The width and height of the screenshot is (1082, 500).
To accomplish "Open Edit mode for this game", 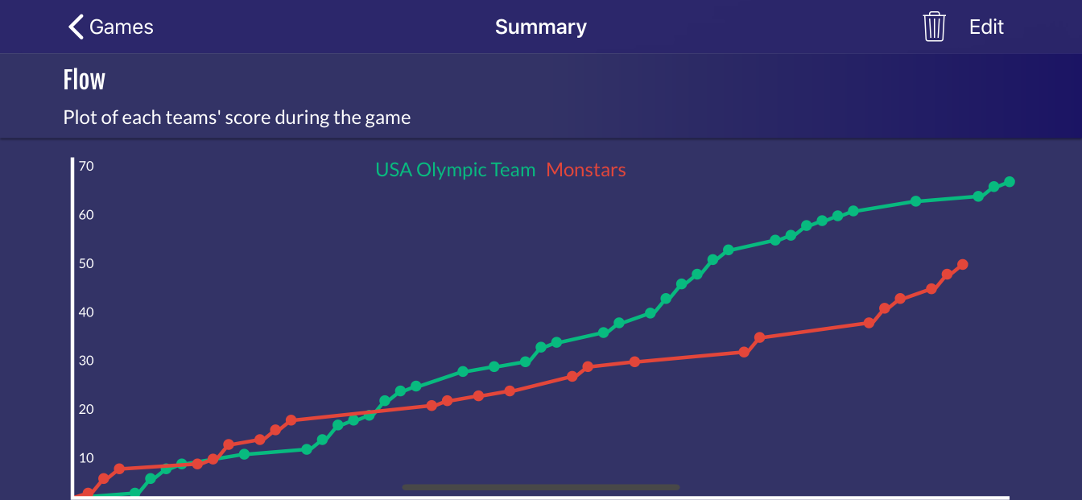I will pos(986,27).
